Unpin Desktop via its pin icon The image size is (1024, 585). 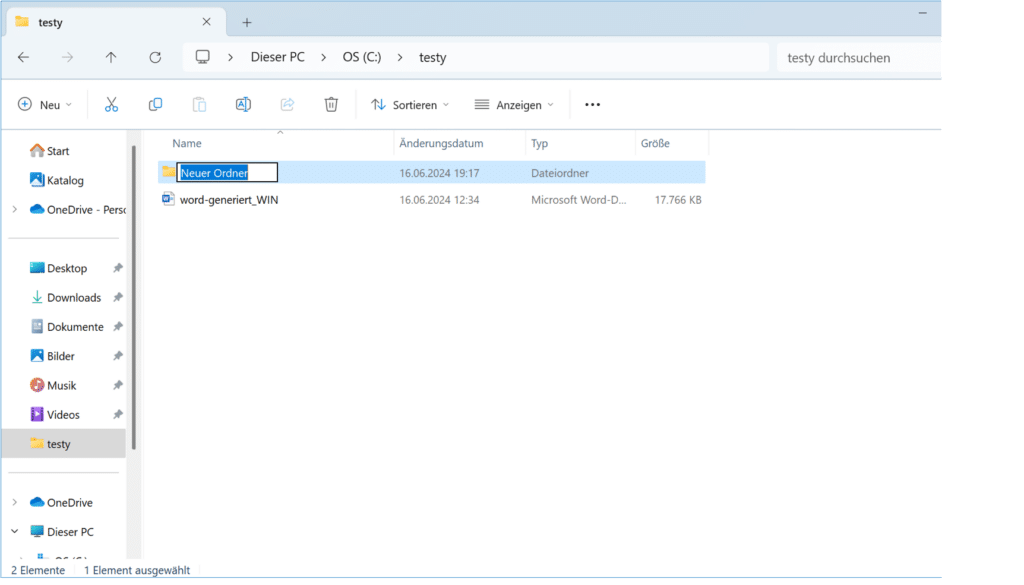118,268
